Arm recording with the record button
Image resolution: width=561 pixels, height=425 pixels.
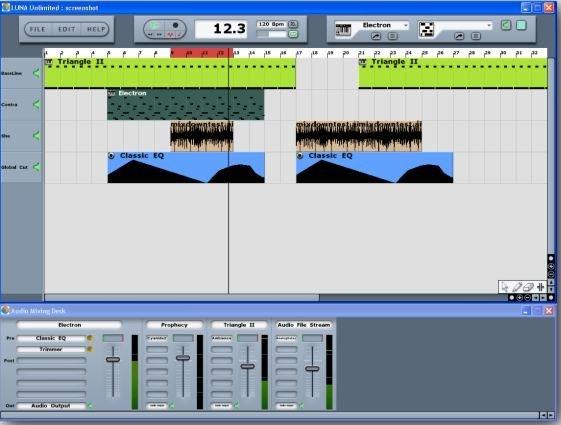(175, 25)
